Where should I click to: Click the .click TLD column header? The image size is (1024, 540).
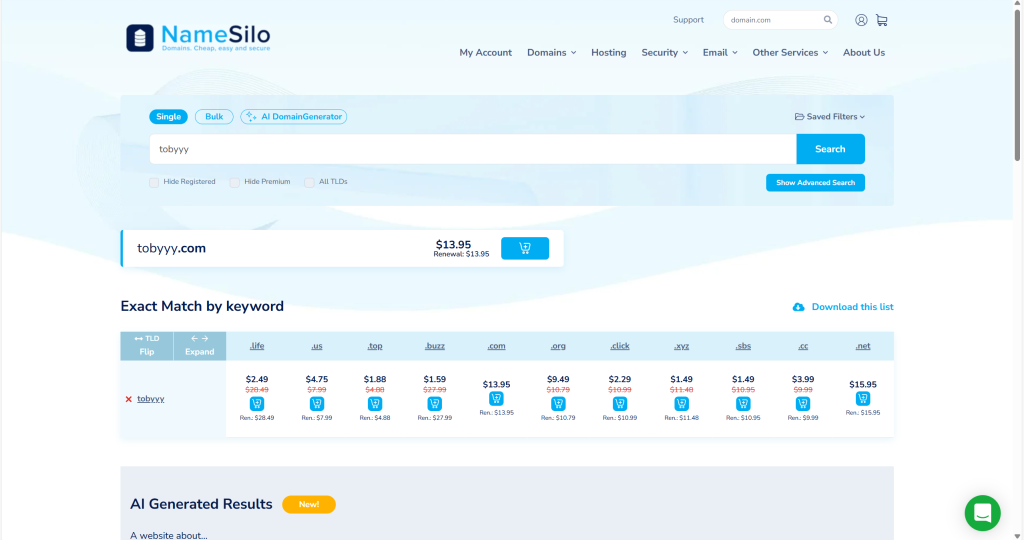point(620,346)
